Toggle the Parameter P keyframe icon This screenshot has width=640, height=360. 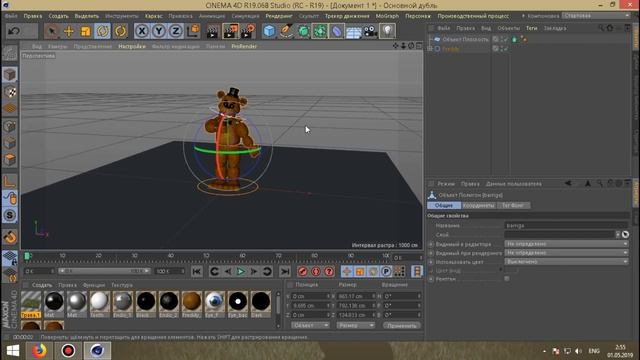386,271
